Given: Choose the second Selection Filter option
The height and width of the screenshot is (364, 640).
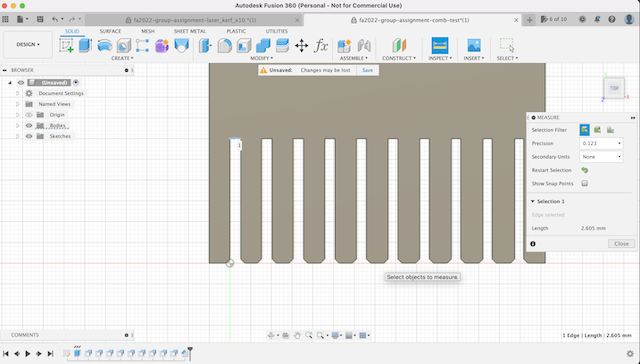Looking at the screenshot, I should coord(597,130).
